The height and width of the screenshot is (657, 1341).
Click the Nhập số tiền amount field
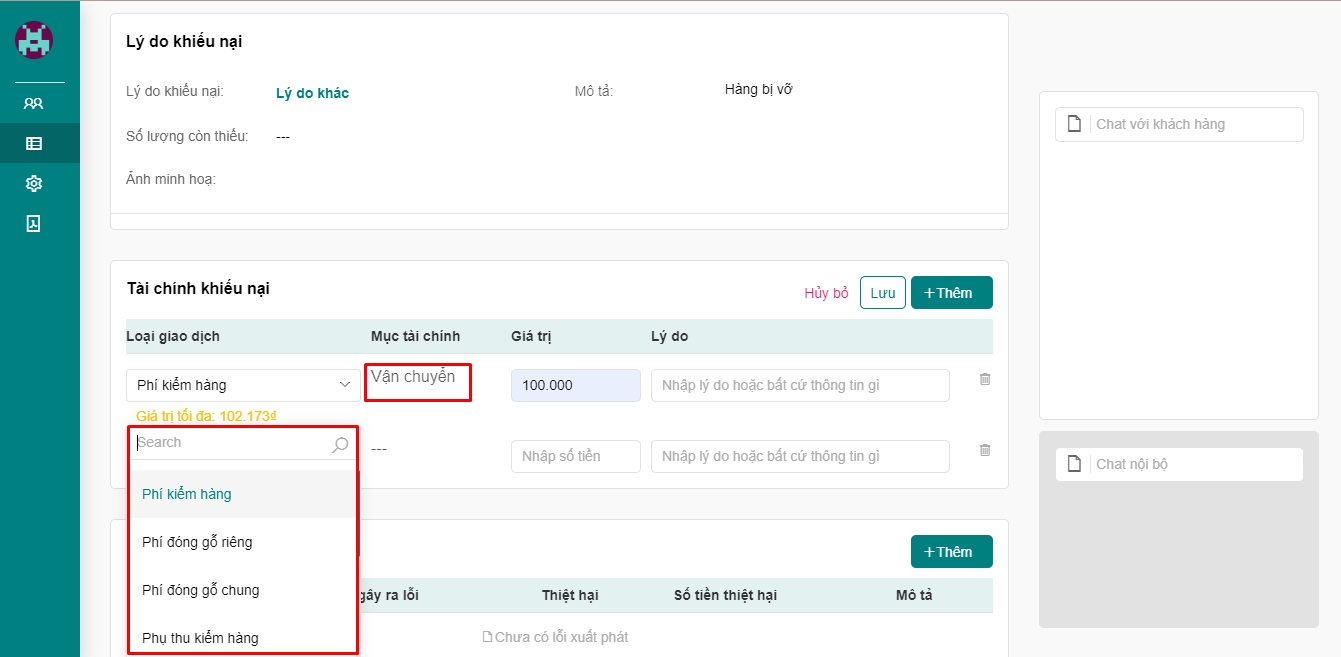575,456
